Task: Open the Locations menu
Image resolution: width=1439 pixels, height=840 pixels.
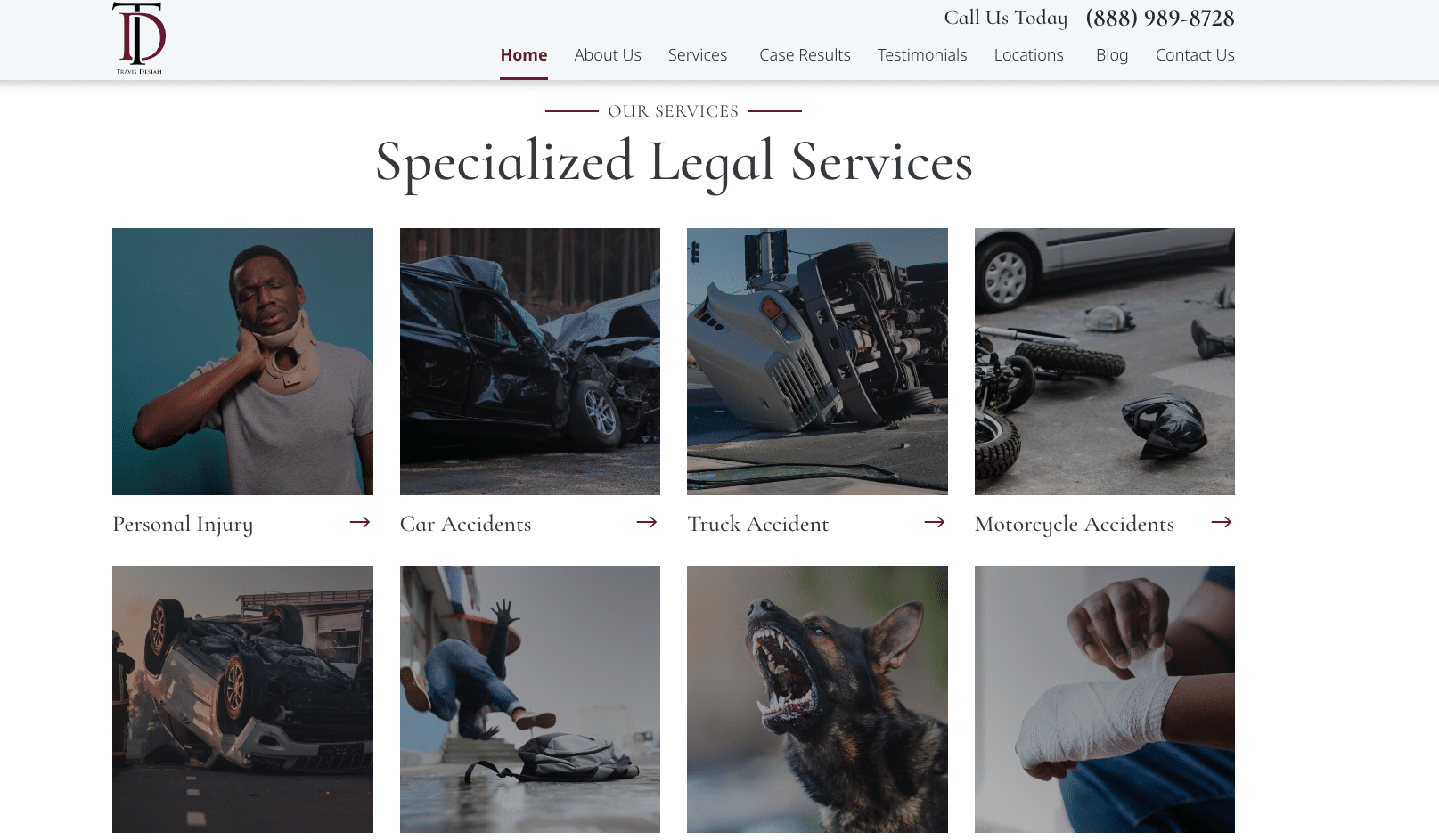Action: click(1029, 55)
